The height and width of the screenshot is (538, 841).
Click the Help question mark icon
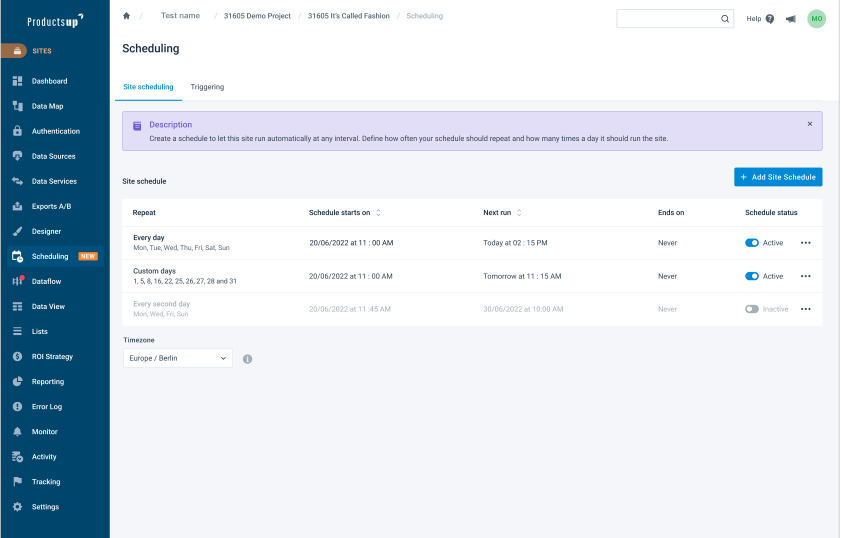(x=769, y=19)
